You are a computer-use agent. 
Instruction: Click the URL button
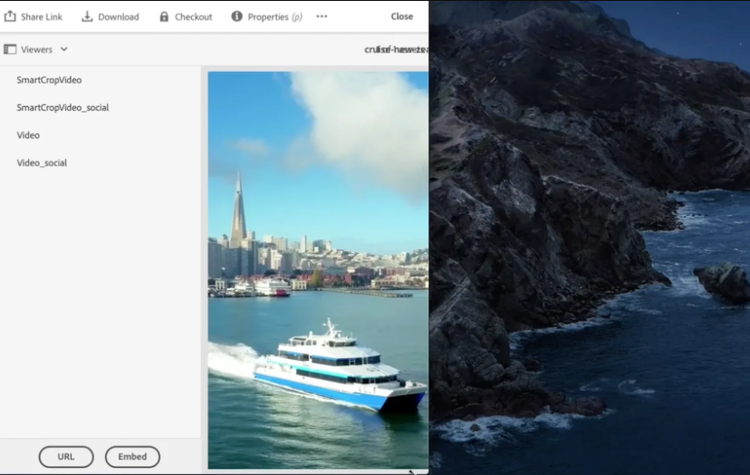[x=66, y=457]
